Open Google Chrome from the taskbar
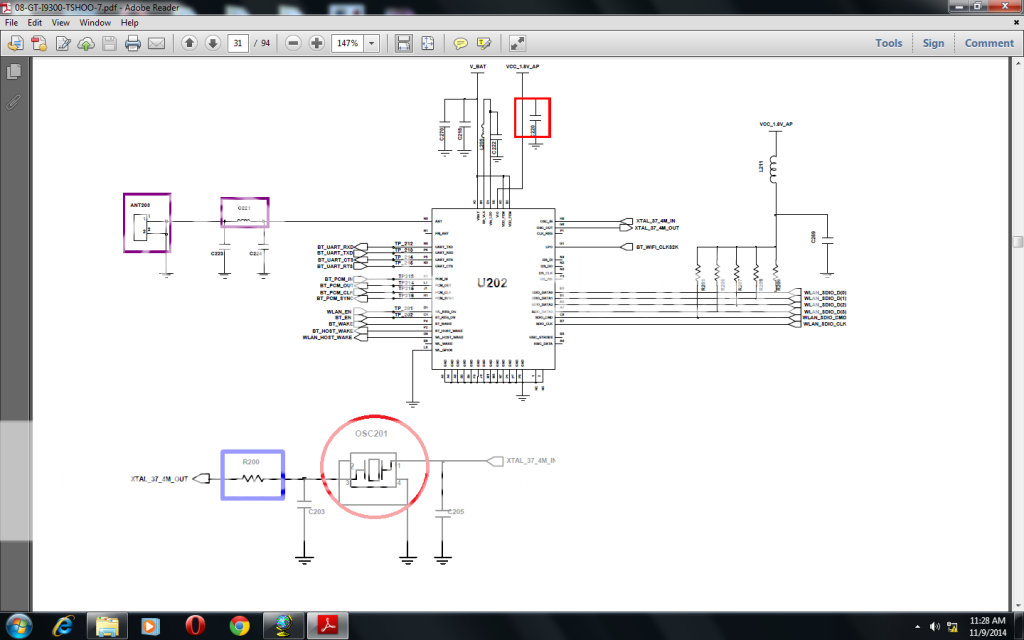 (239, 625)
